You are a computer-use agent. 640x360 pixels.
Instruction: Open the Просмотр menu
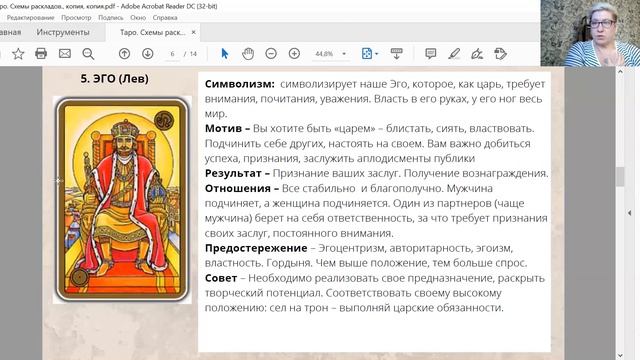click(x=76, y=18)
